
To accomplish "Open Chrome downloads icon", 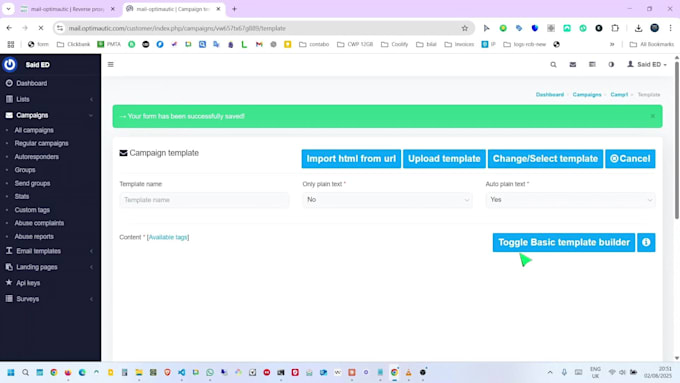I will (x=638, y=28).
